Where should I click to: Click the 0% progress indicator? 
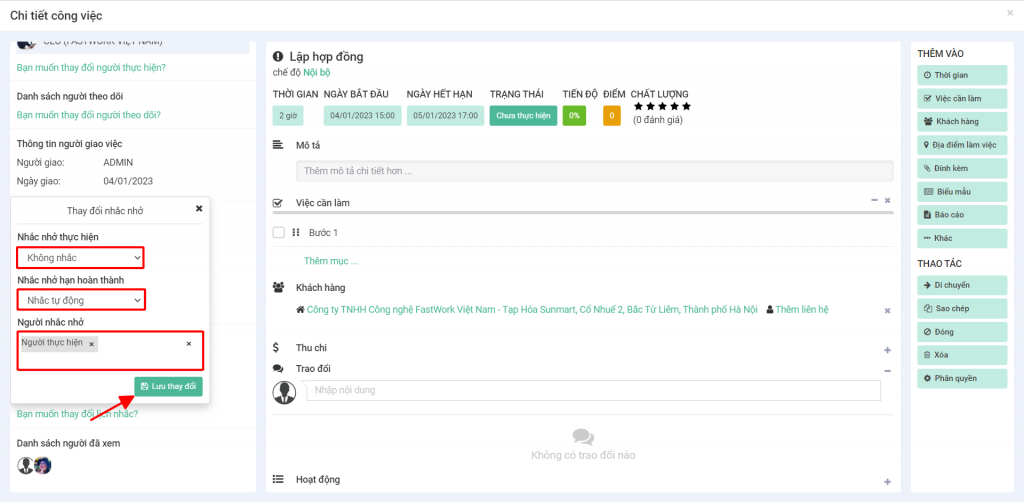tap(574, 116)
